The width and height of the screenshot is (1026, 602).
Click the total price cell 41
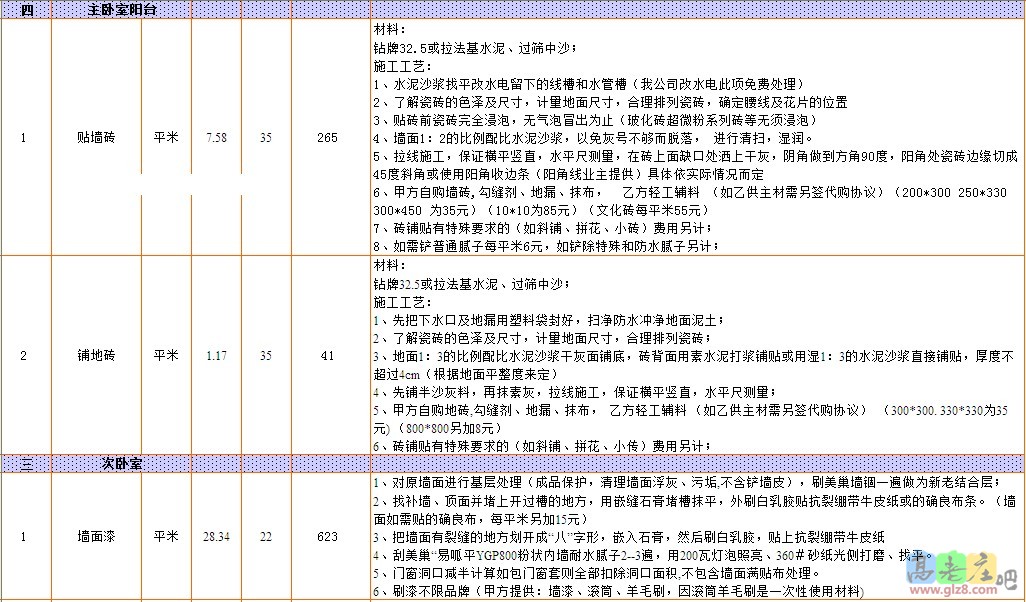(x=327, y=354)
